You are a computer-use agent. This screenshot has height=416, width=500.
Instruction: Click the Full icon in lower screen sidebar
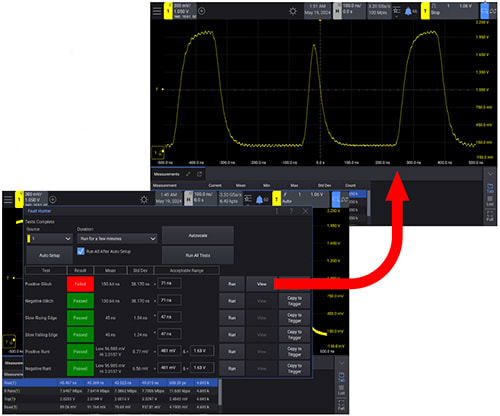tap(341, 404)
